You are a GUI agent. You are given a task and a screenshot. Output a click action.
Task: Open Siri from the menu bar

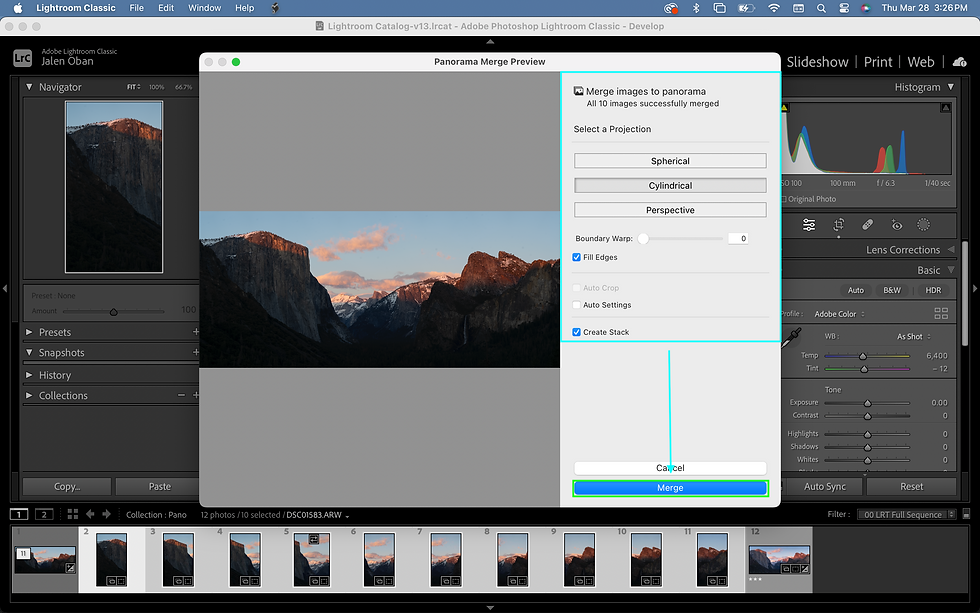[866, 8]
